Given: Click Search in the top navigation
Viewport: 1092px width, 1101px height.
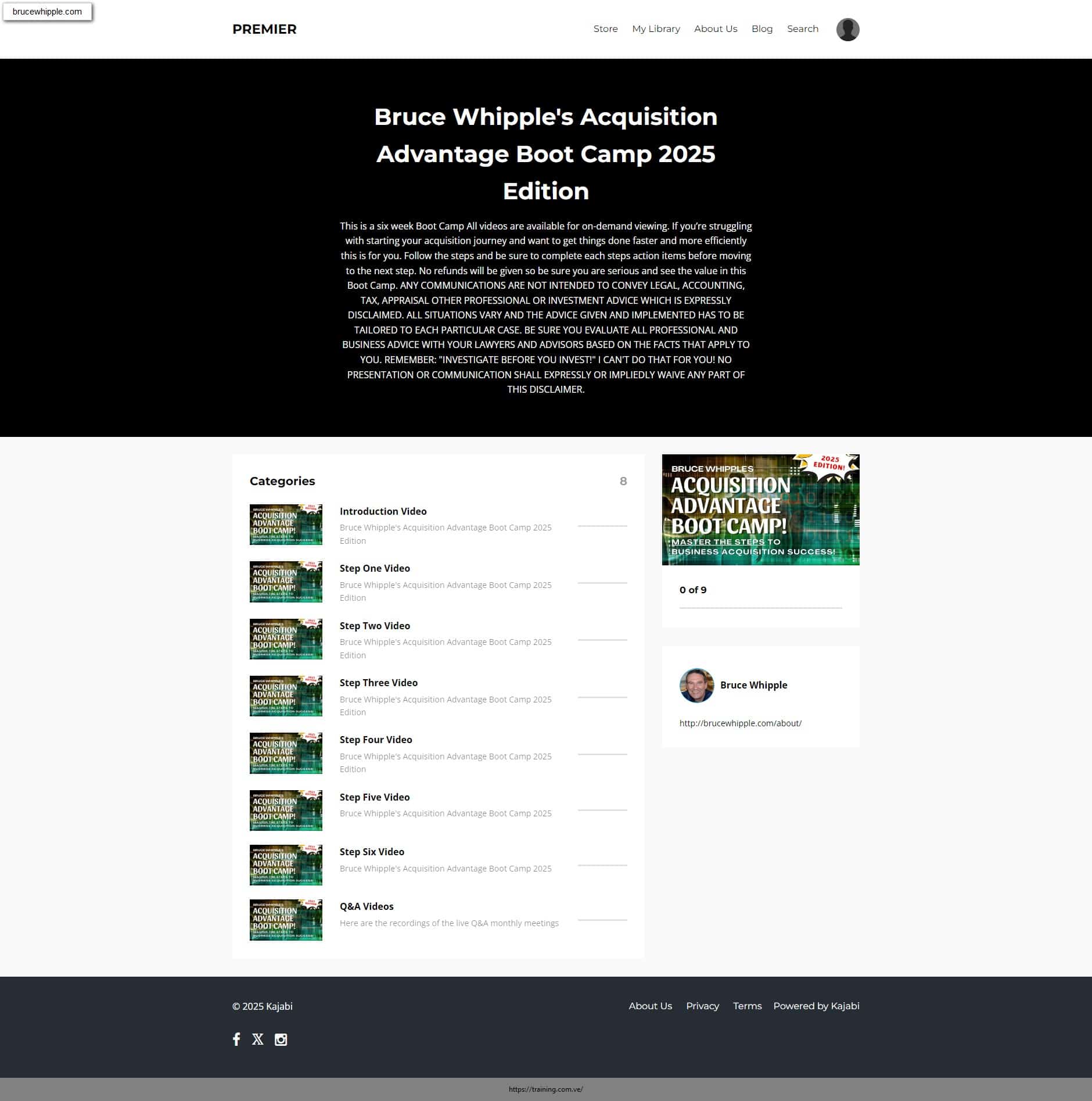Looking at the screenshot, I should [802, 29].
